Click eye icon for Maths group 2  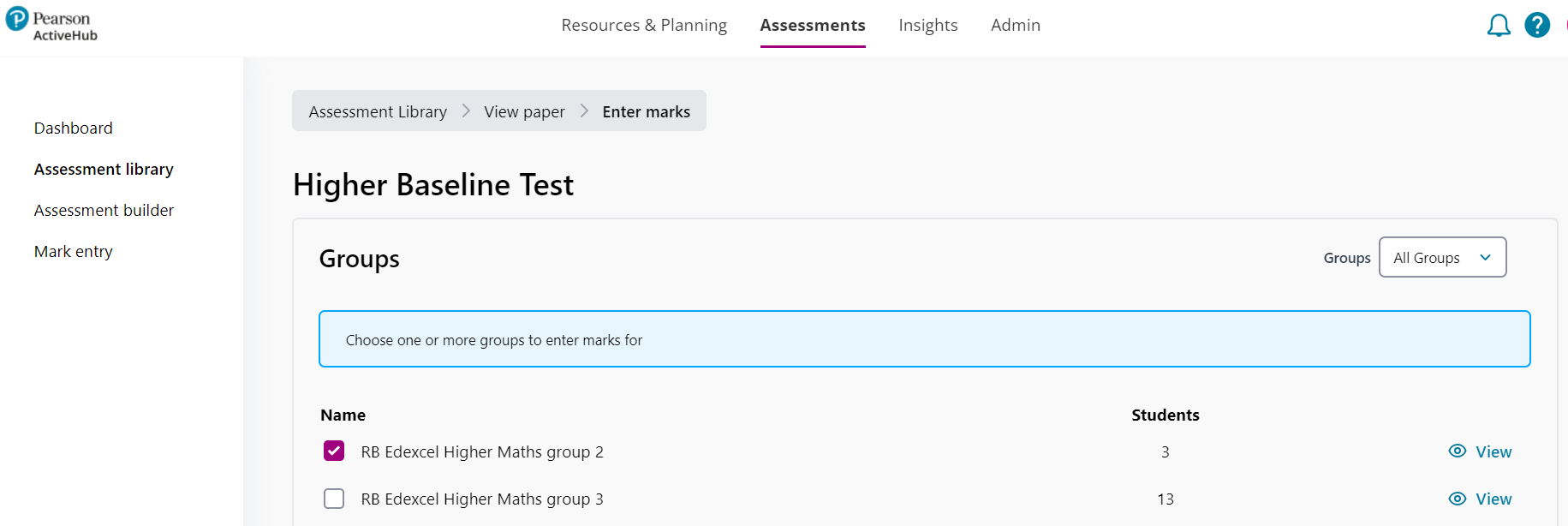(x=1457, y=451)
